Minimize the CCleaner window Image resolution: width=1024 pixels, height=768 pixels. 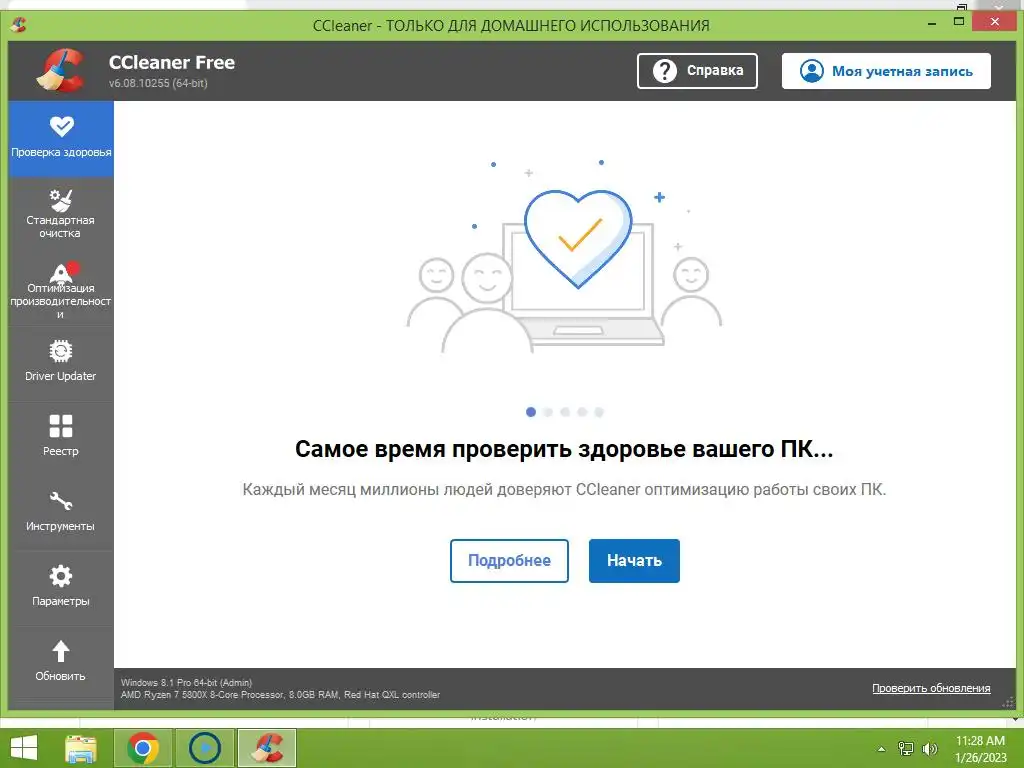932,23
